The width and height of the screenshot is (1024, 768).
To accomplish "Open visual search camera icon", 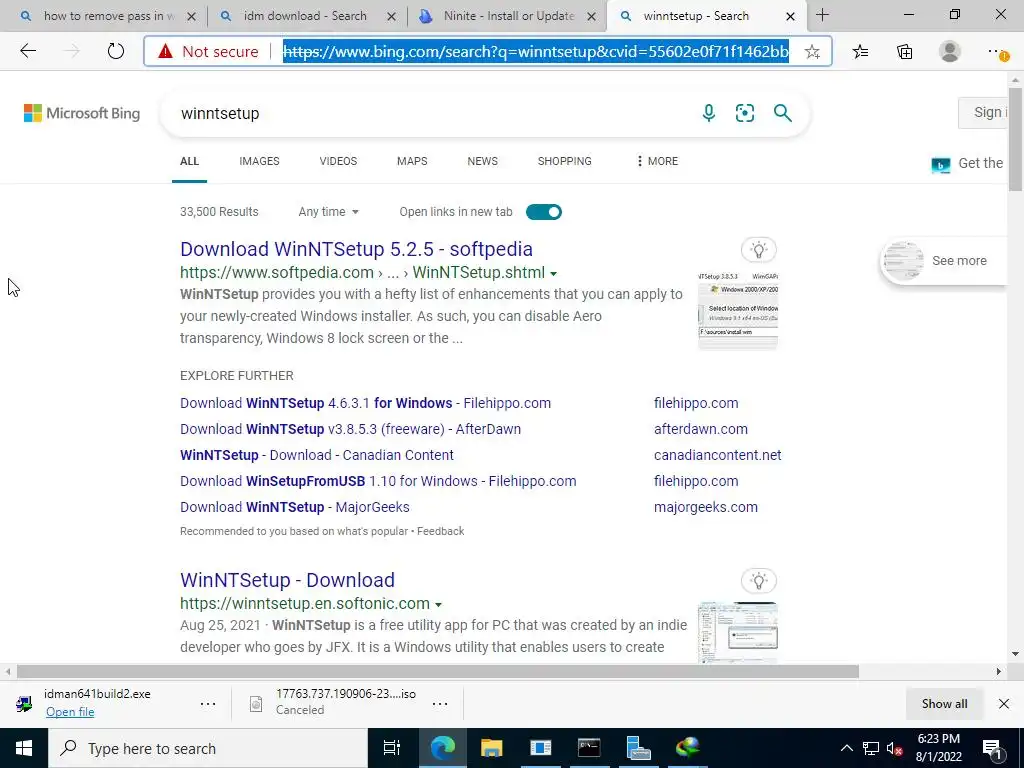I will pos(744,113).
